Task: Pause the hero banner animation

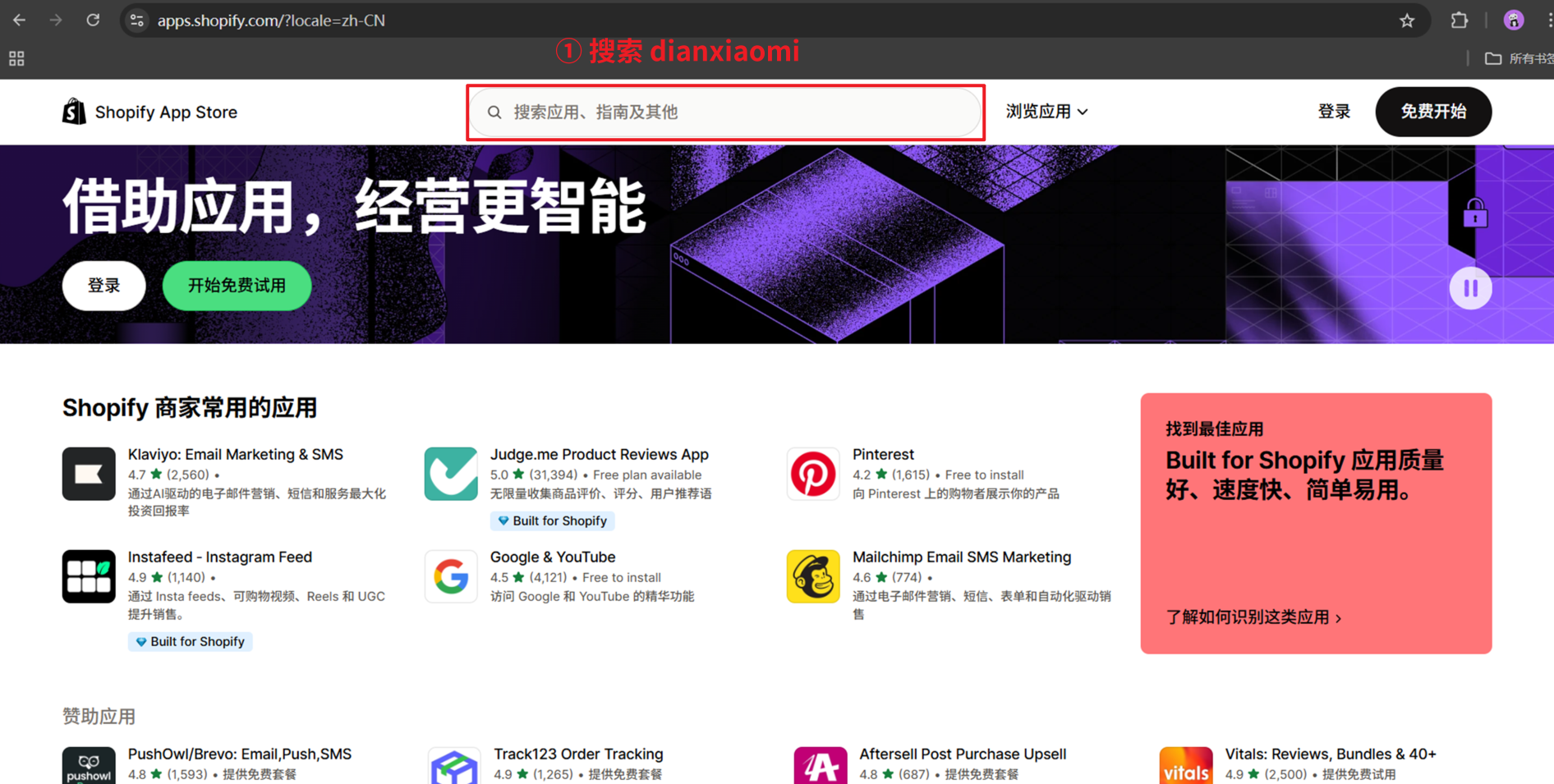Action: click(1470, 288)
